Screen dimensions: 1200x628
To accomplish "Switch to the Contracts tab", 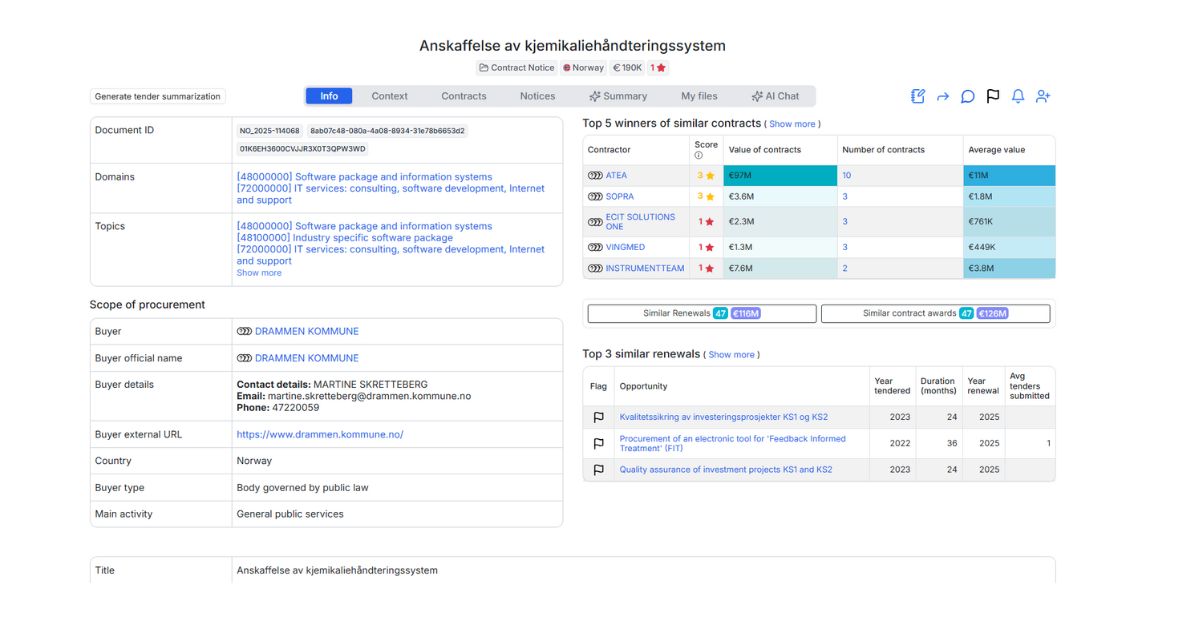I will pos(464,96).
